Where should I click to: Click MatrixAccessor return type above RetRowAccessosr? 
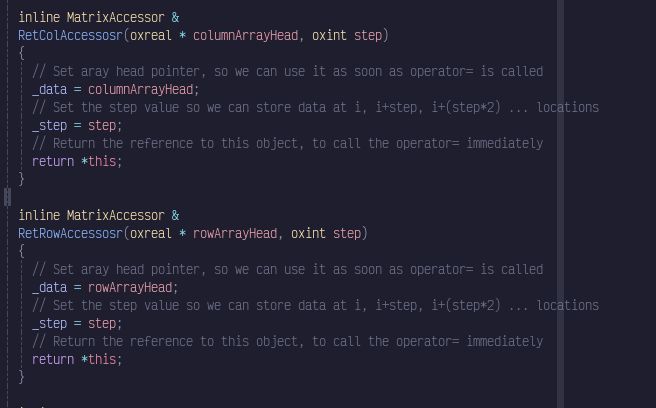(x=116, y=216)
